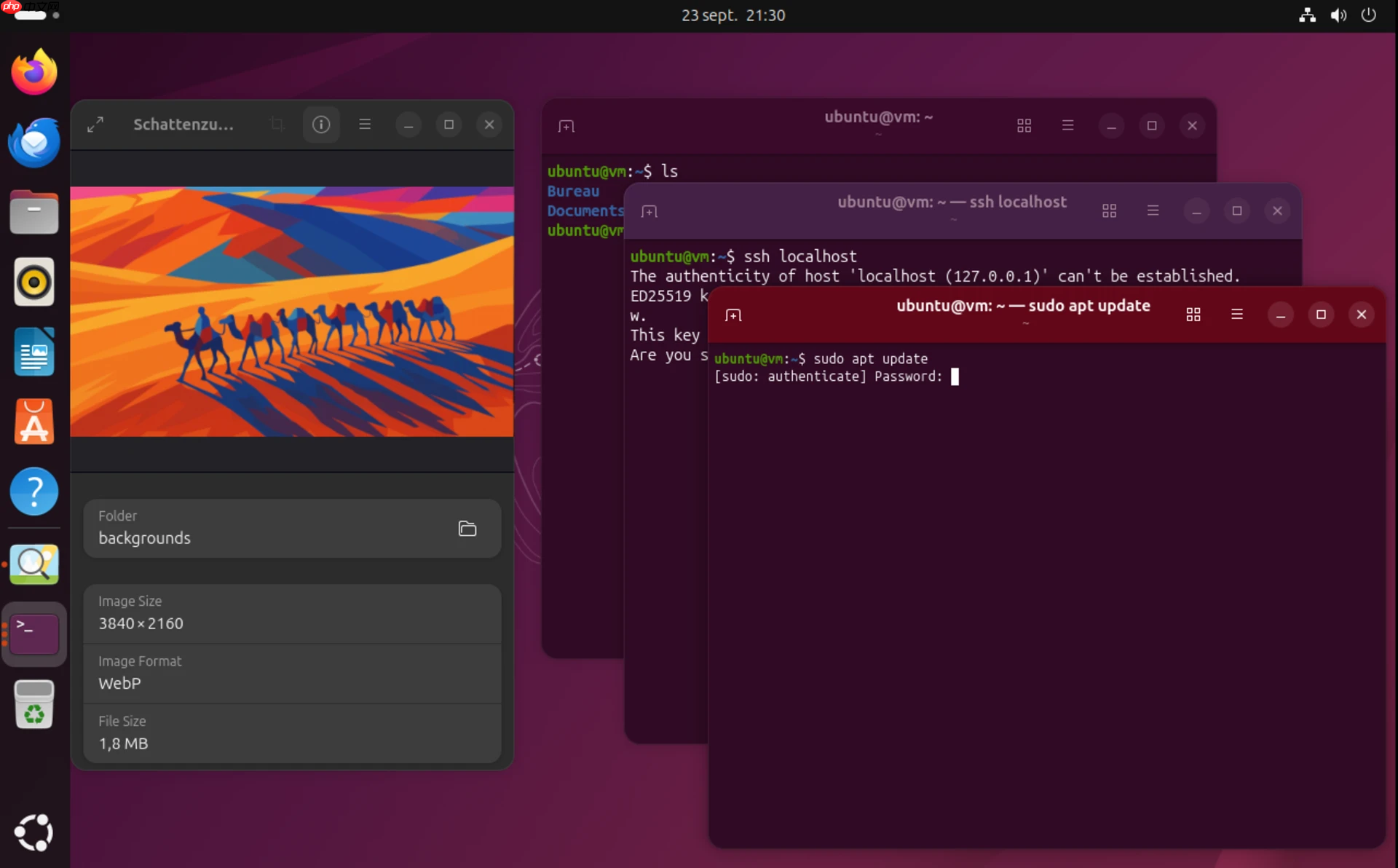1398x868 pixels.
Task: Open the backgrounds folder via the folder icon
Action: tap(467, 528)
